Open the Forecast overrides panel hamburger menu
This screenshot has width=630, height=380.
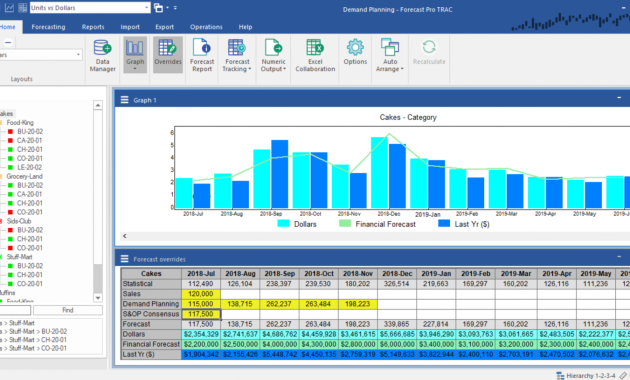point(125,259)
